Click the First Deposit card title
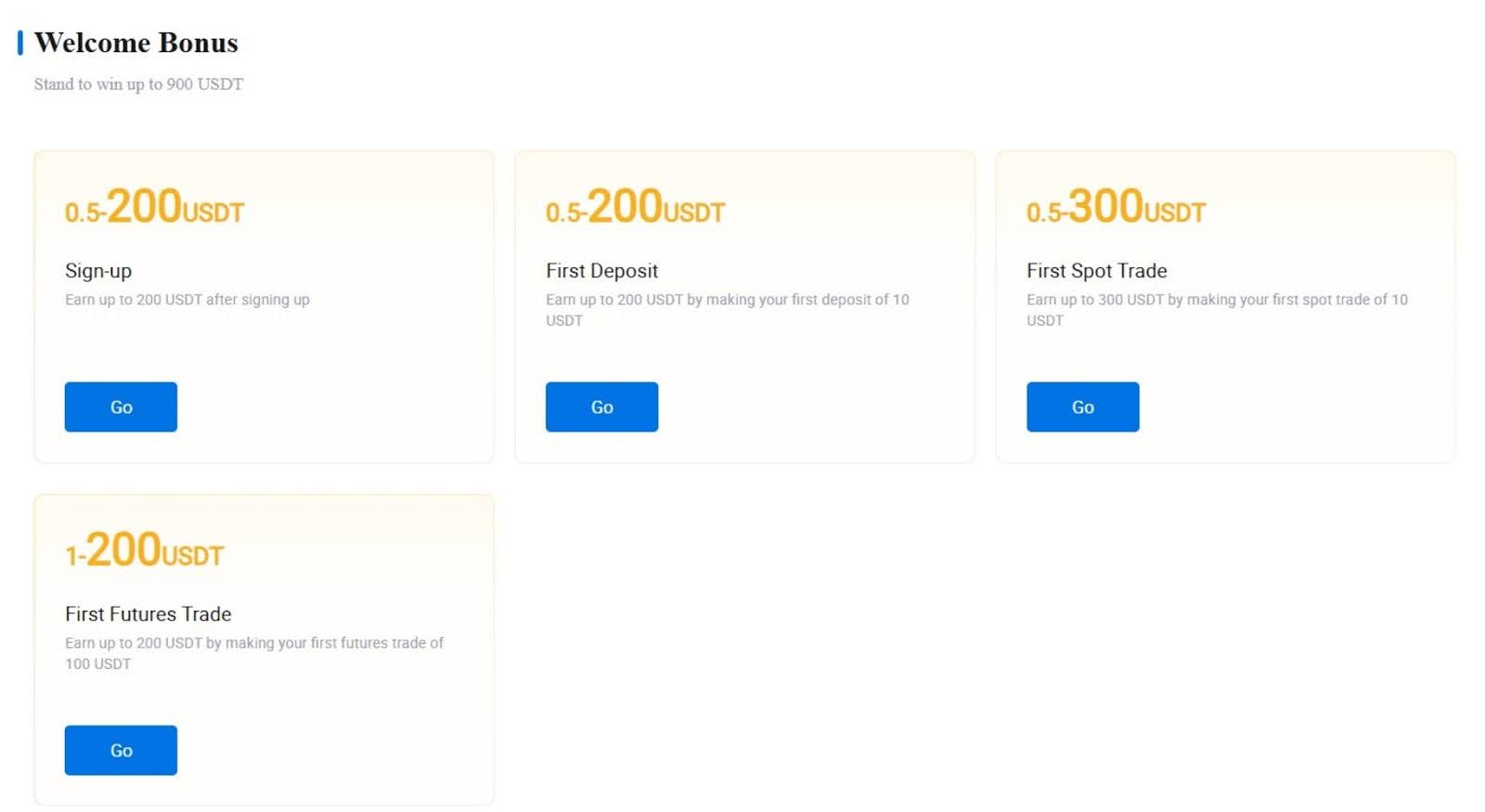The image size is (1485, 812). [601, 271]
